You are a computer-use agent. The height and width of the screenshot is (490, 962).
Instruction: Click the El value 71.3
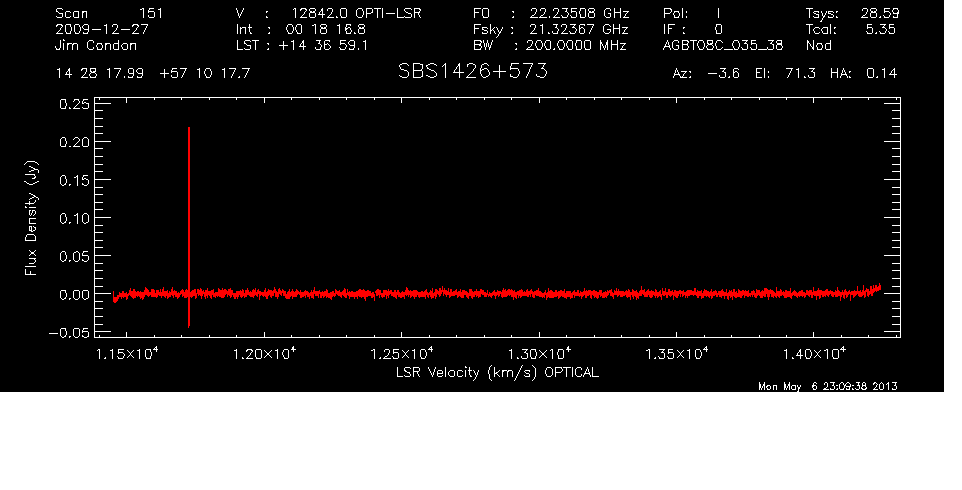pos(801,74)
